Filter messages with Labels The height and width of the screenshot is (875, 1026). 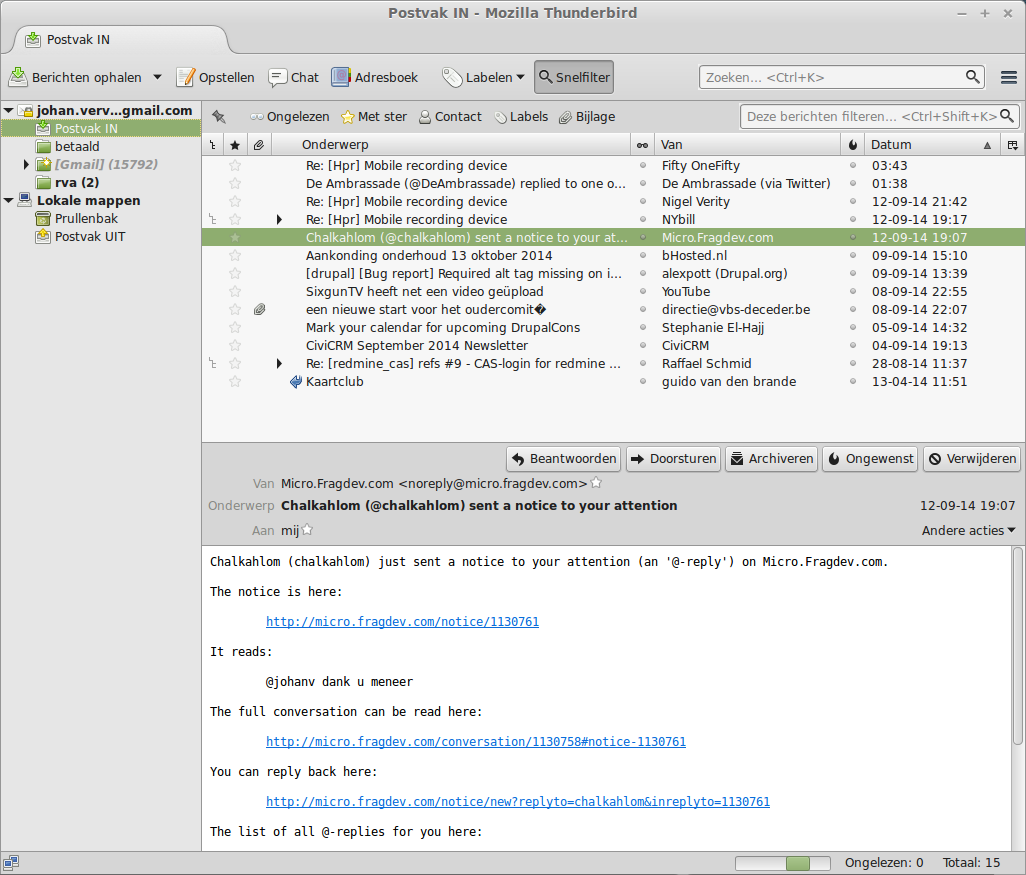[x=521, y=116]
